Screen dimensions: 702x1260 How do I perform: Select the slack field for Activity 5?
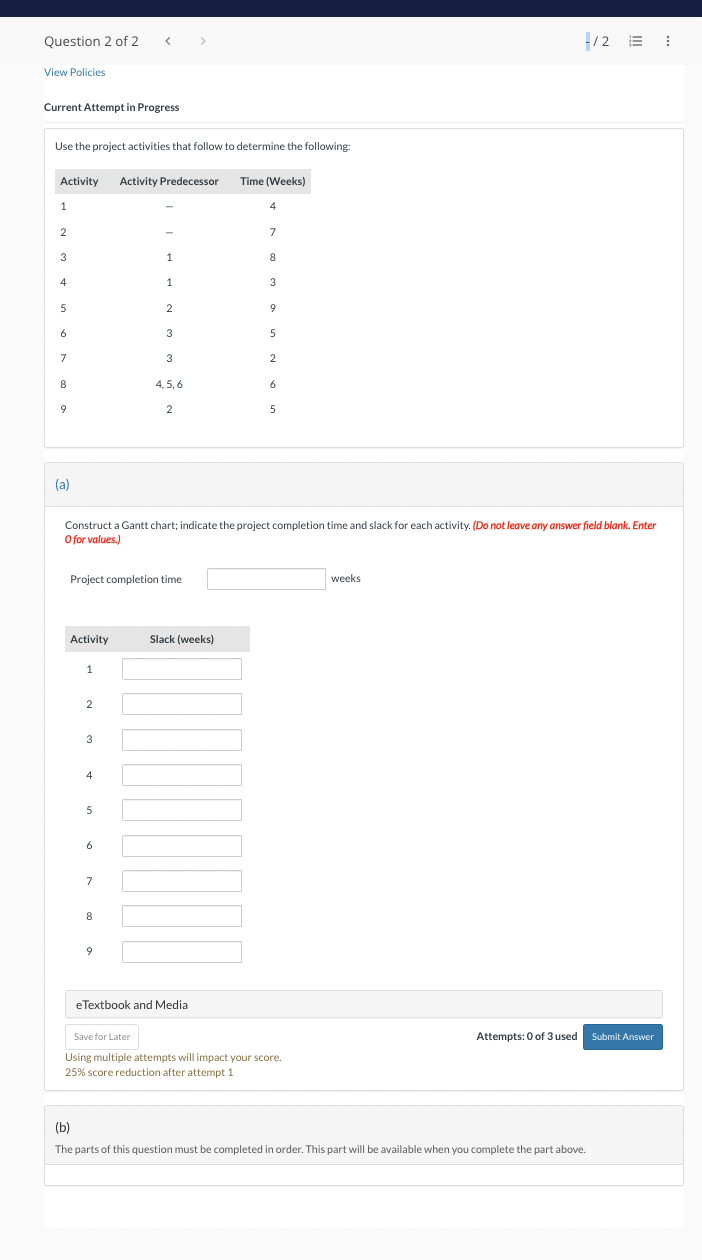pyautogui.click(x=181, y=810)
